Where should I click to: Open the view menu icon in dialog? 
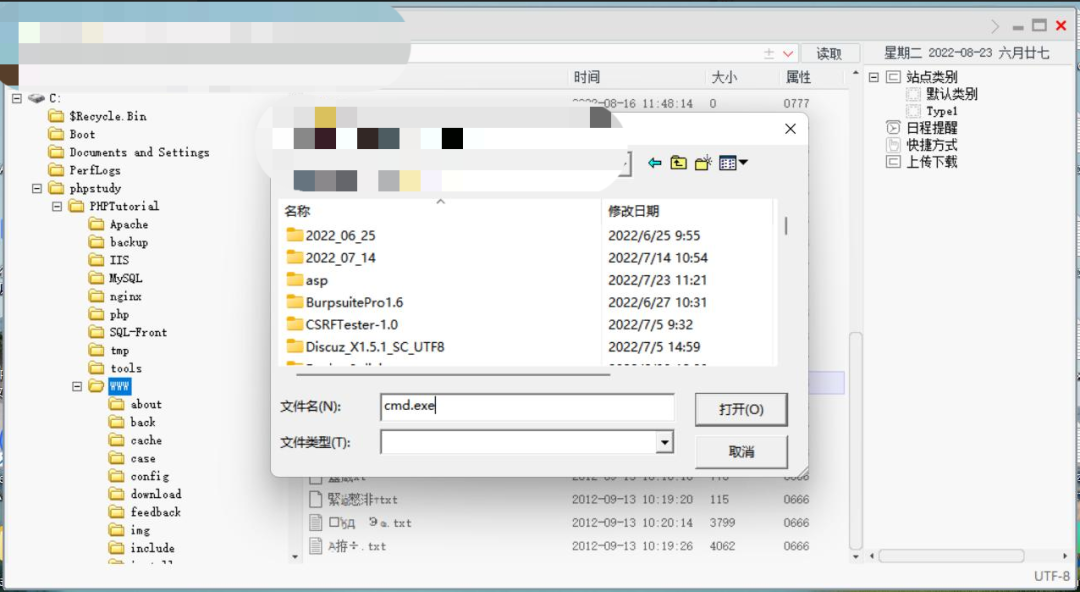click(x=733, y=163)
